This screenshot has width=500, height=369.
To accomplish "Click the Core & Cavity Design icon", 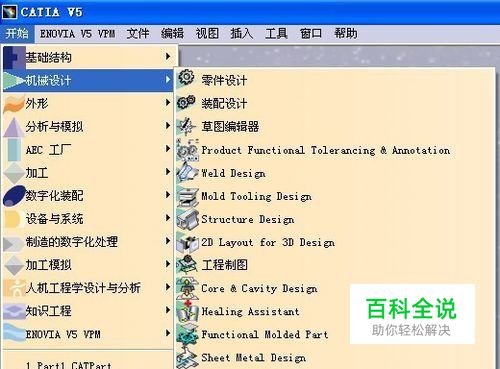I will 187,288.
